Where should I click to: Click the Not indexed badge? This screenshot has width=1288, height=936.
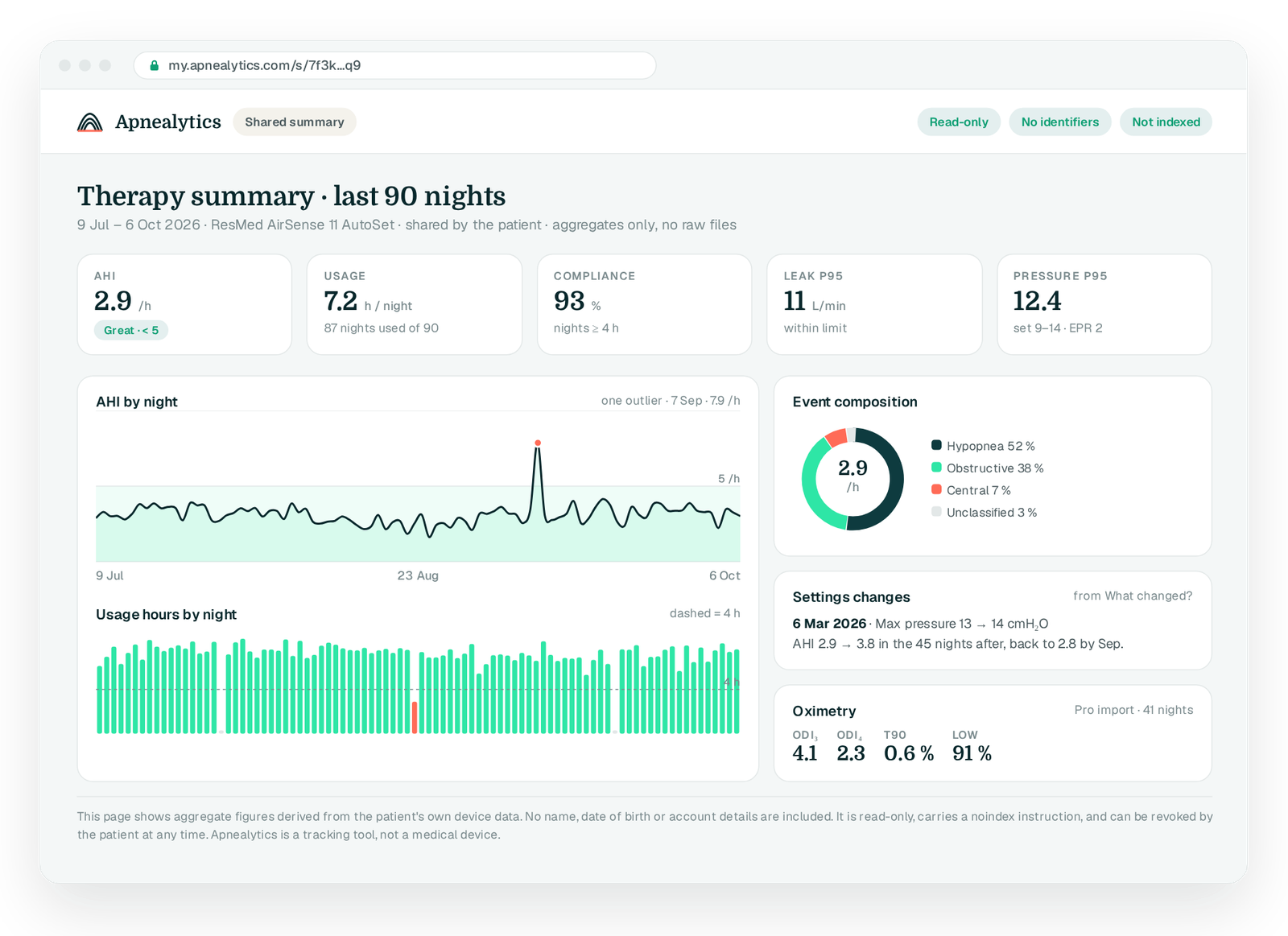click(1166, 122)
